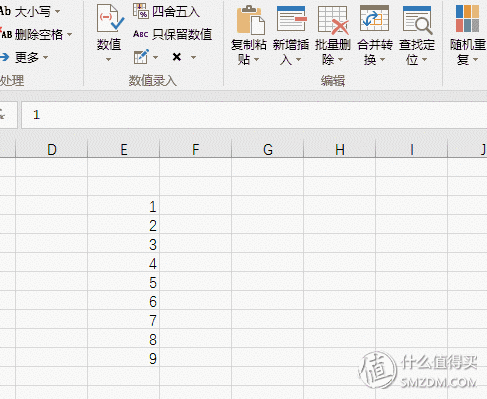Click the 删除空格 text label
The height and width of the screenshot is (399, 487).
pos(39,34)
